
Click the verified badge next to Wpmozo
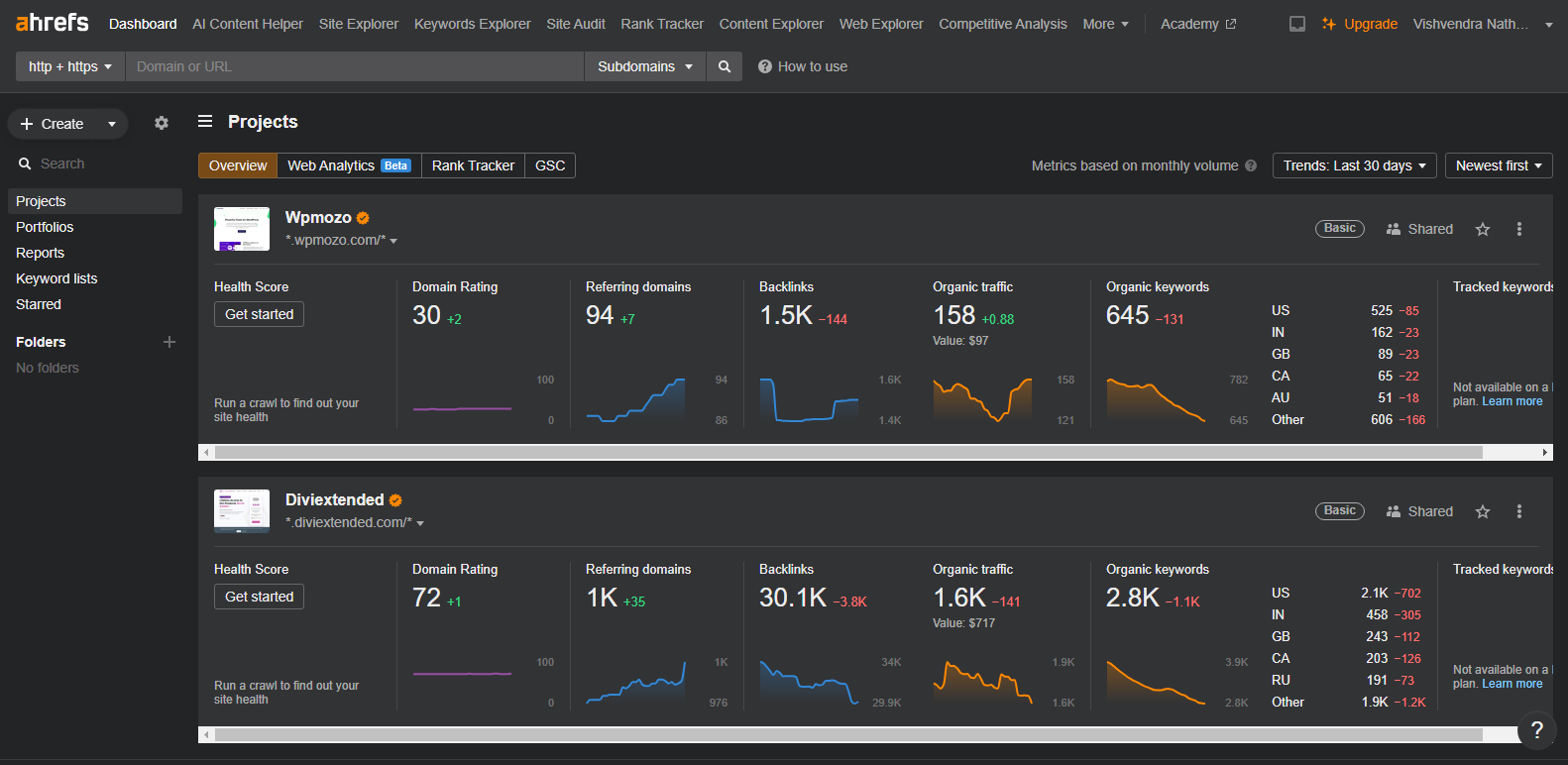(x=363, y=218)
